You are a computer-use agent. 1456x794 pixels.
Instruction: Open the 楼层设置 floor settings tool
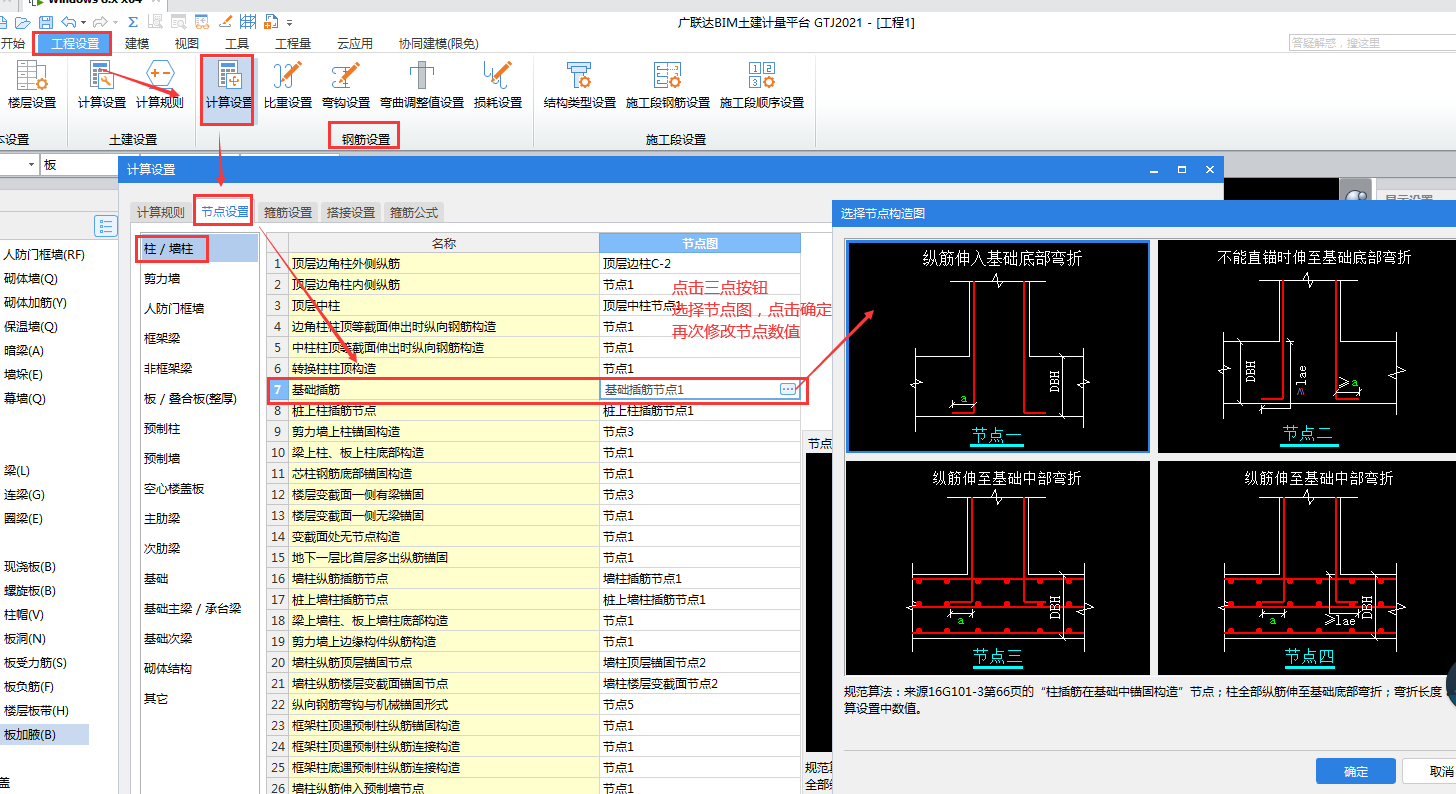point(31,85)
